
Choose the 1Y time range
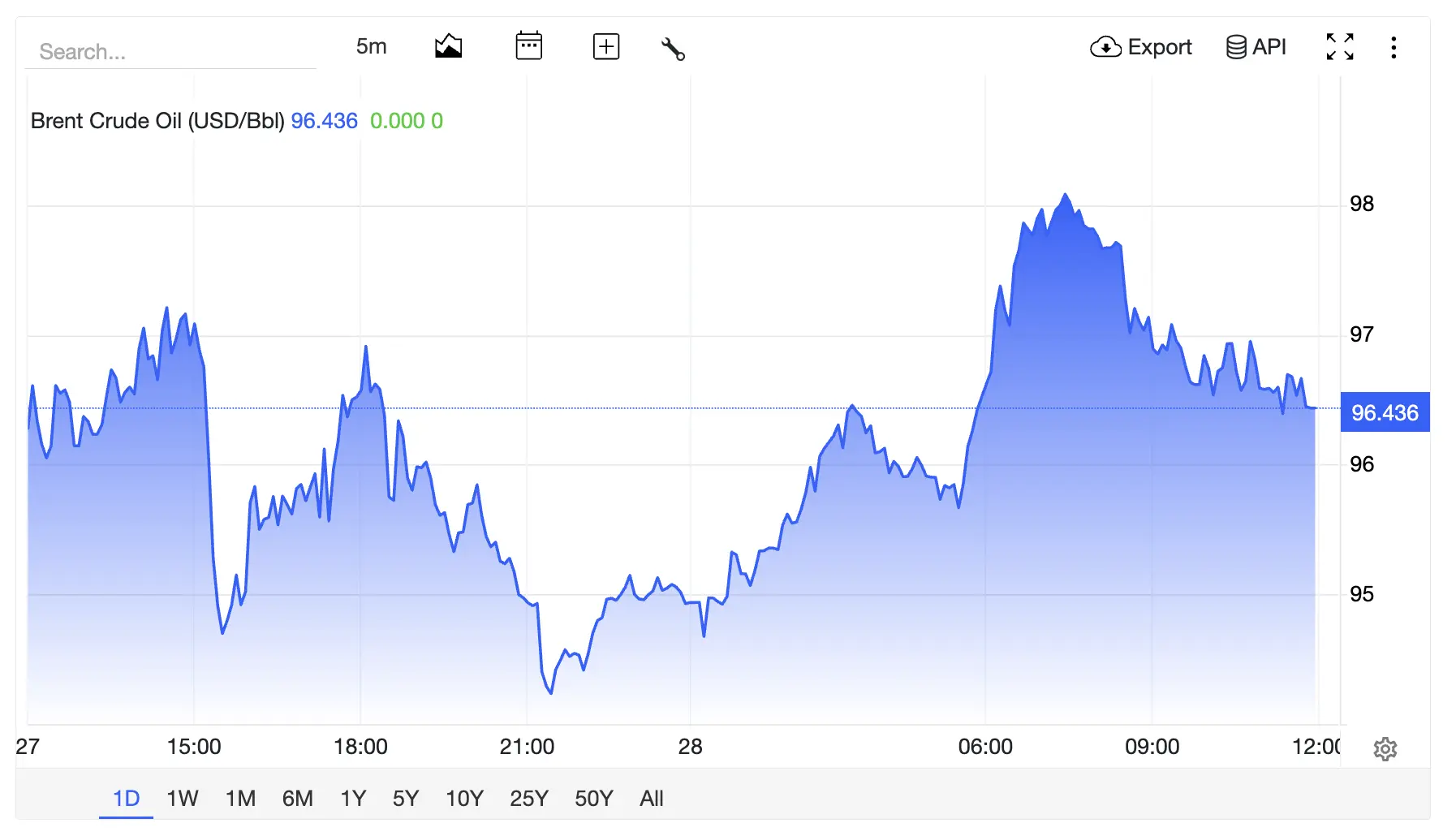(x=353, y=799)
